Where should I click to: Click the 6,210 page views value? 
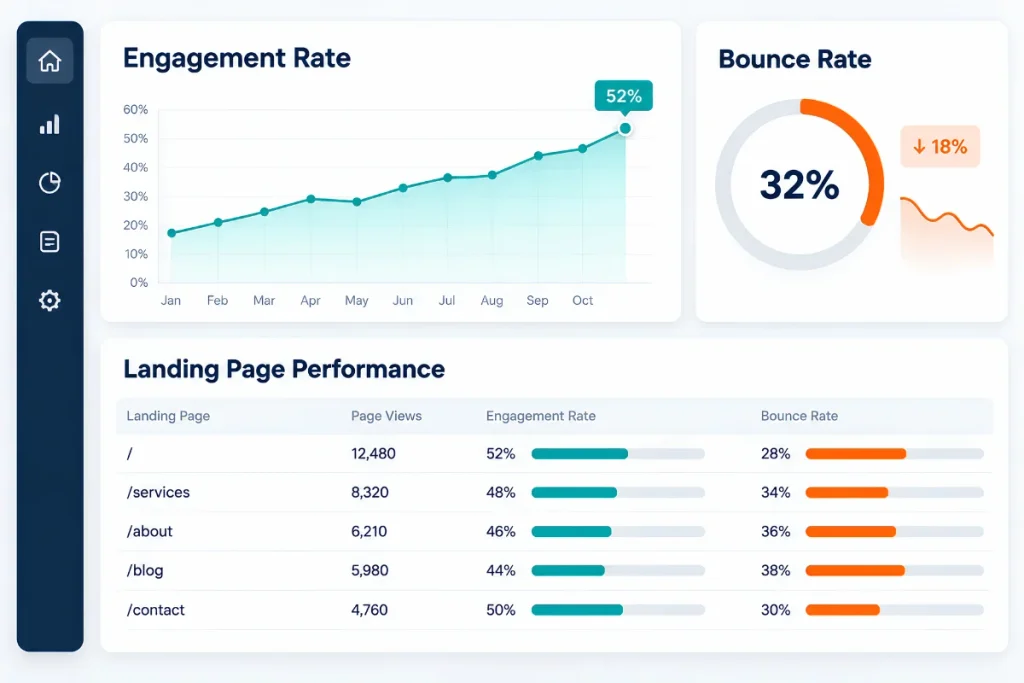[369, 532]
